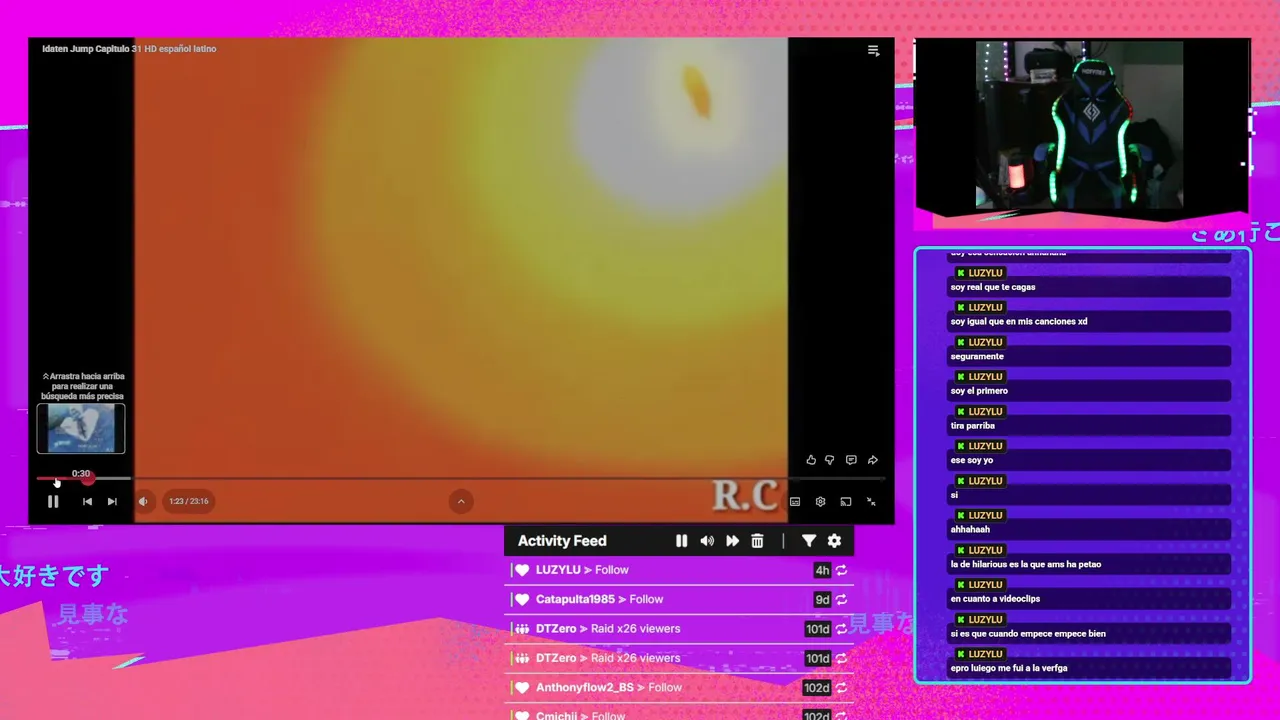Toggle subtitles in the video player
This screenshot has width=1280, height=720.
coord(795,502)
